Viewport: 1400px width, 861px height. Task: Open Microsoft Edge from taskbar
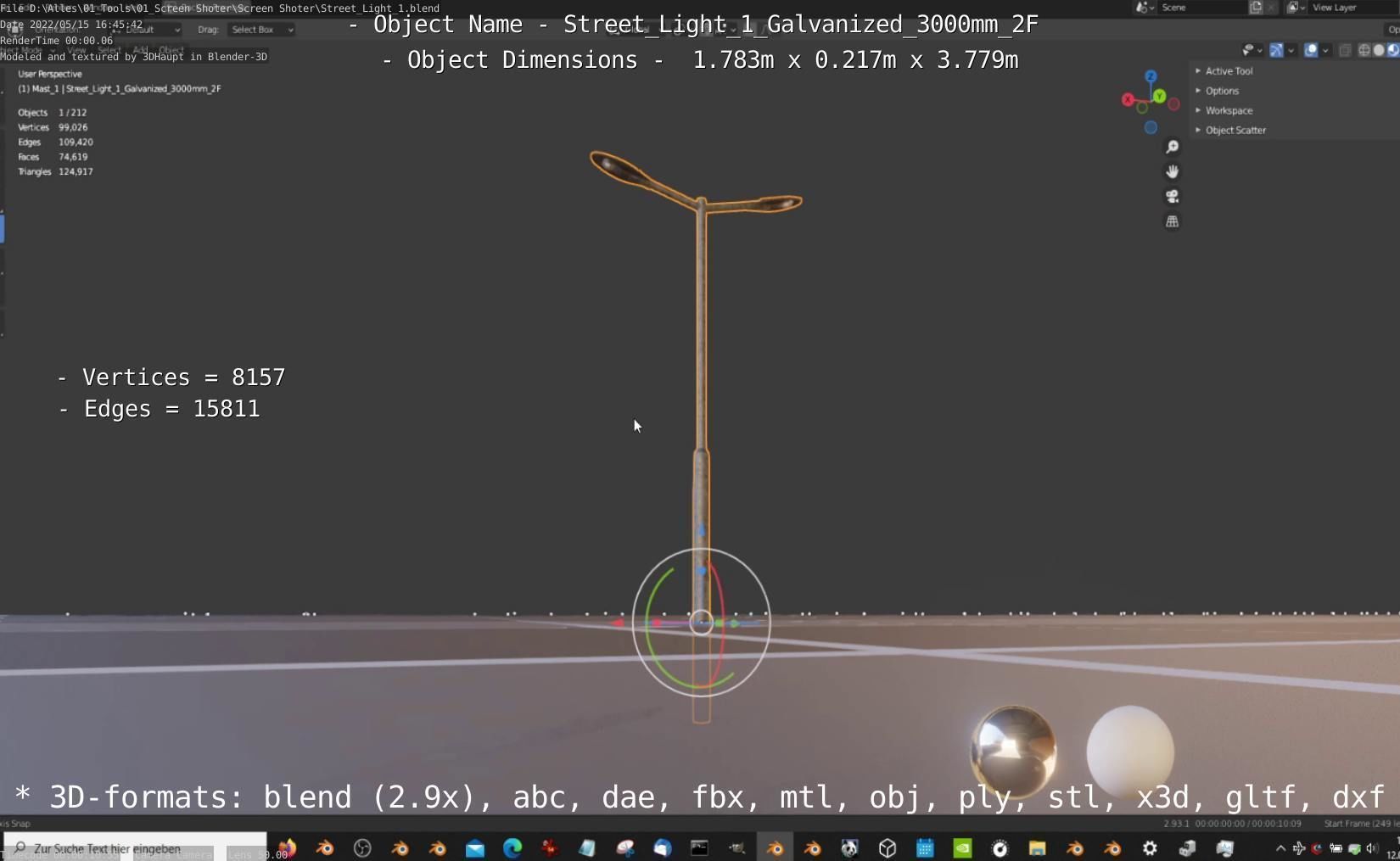[x=512, y=847]
